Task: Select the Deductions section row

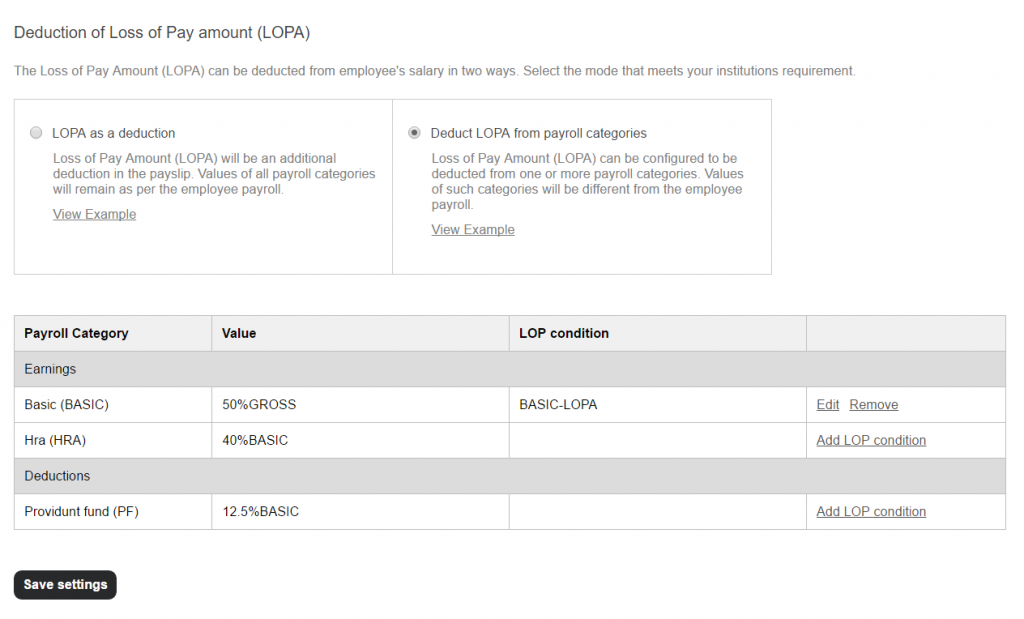Action: click(58, 475)
